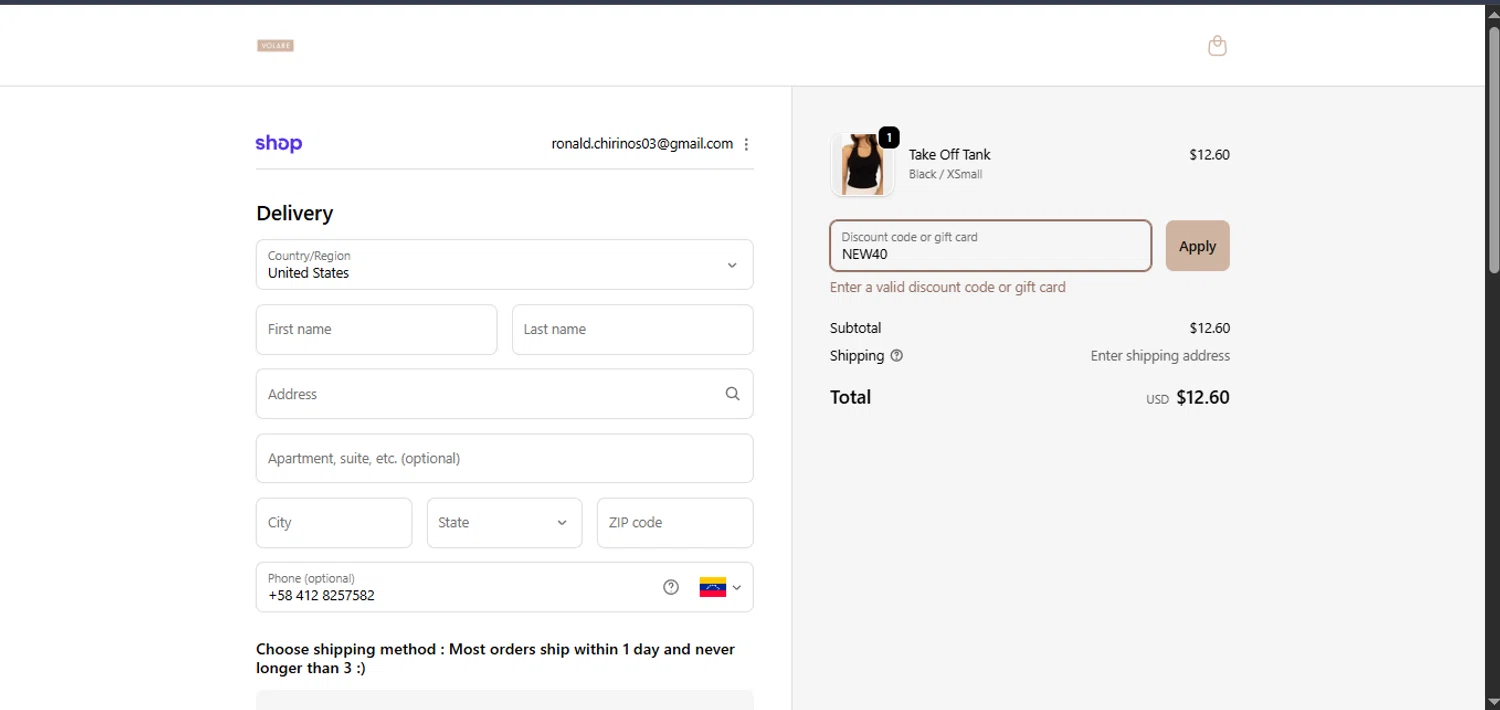Select the Venezuela flag country code

tap(712, 587)
